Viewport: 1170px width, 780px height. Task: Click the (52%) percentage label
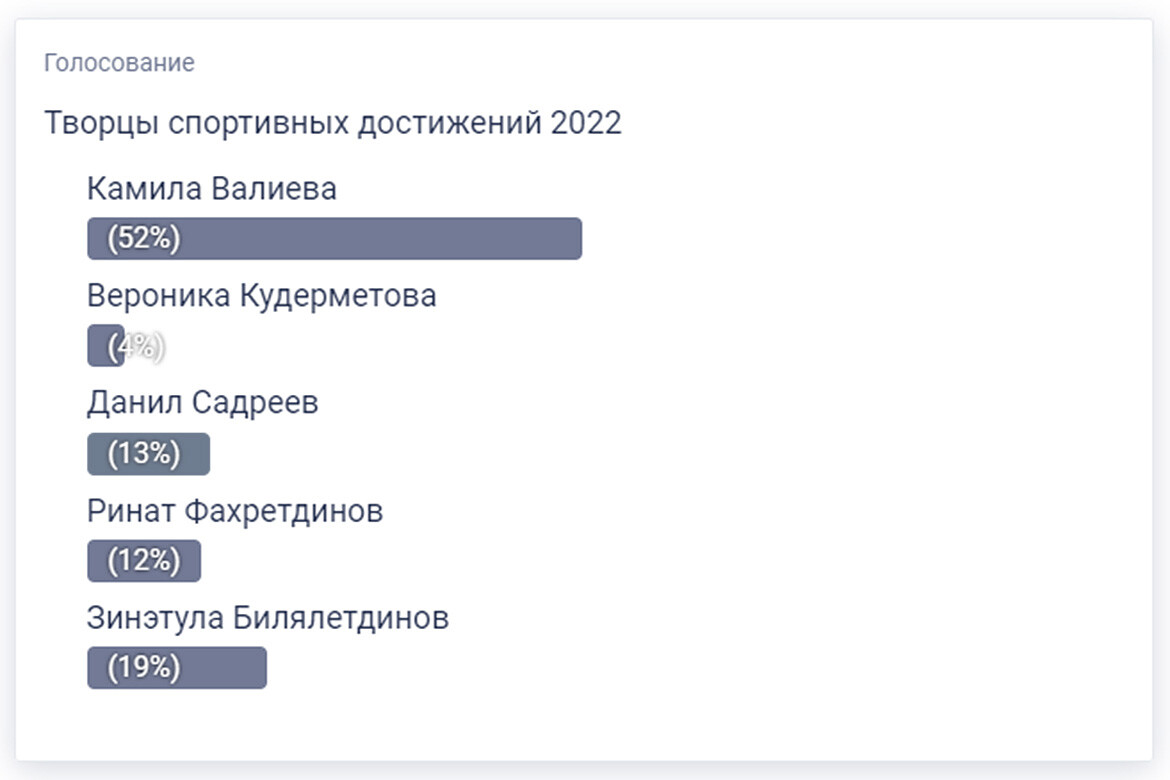pos(144,239)
